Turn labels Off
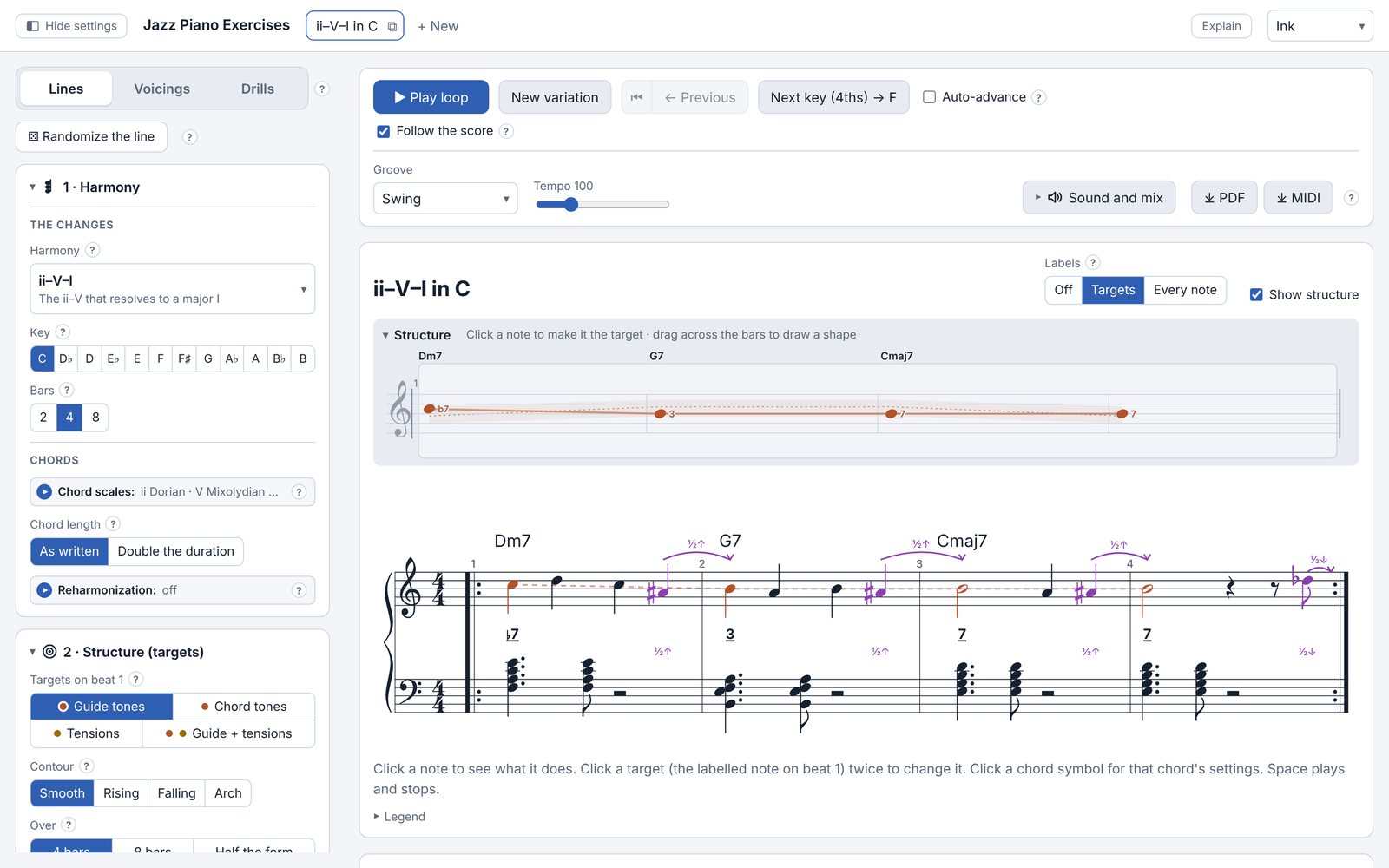This screenshot has width=1389, height=868. [1063, 290]
